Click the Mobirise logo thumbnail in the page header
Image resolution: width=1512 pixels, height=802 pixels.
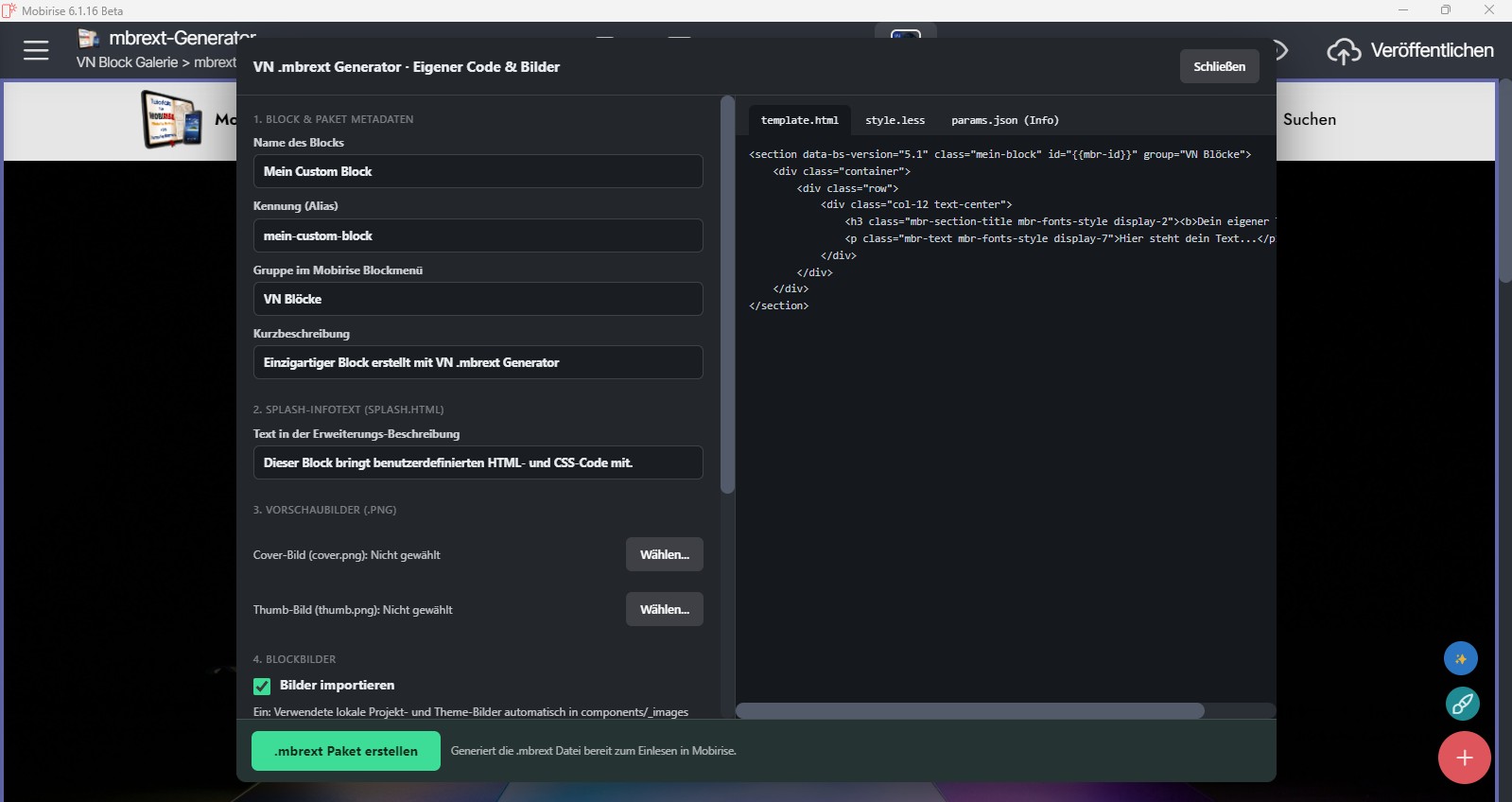(x=172, y=119)
